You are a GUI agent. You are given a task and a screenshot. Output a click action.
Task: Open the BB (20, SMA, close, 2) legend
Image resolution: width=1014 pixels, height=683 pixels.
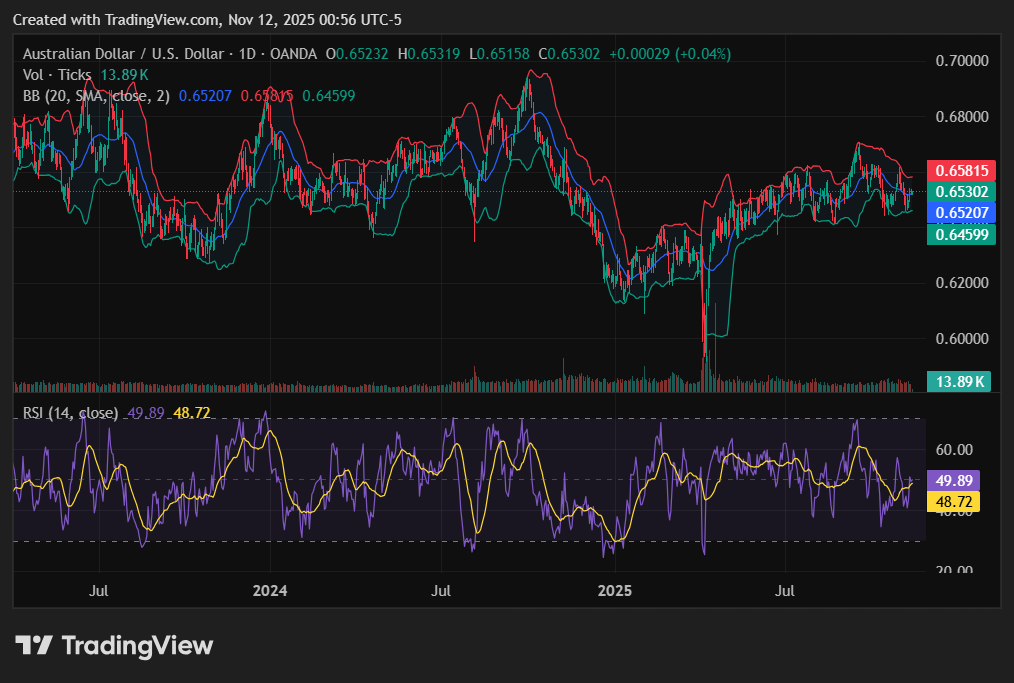[x=96, y=96]
